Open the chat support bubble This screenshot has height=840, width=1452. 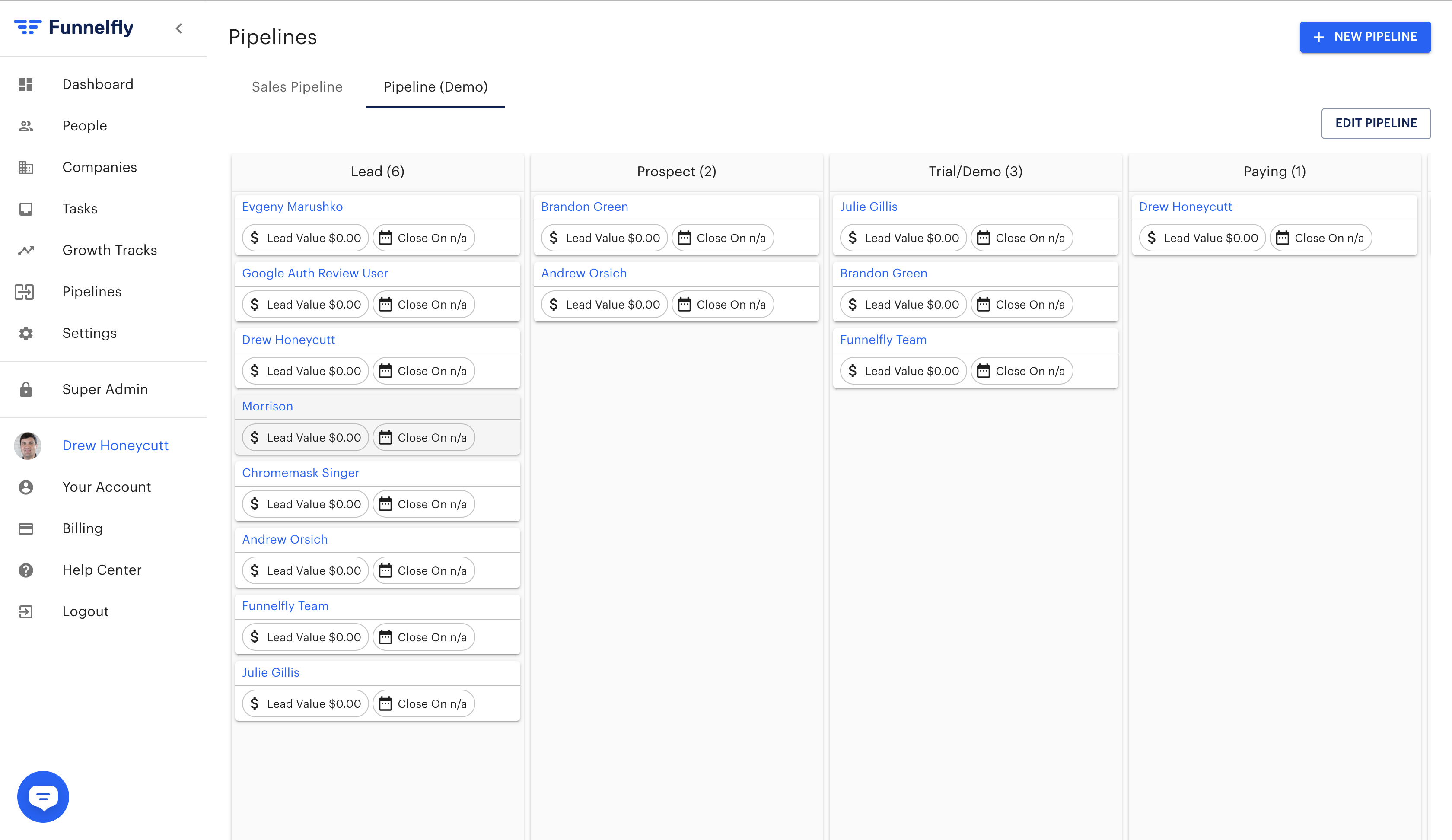(43, 796)
